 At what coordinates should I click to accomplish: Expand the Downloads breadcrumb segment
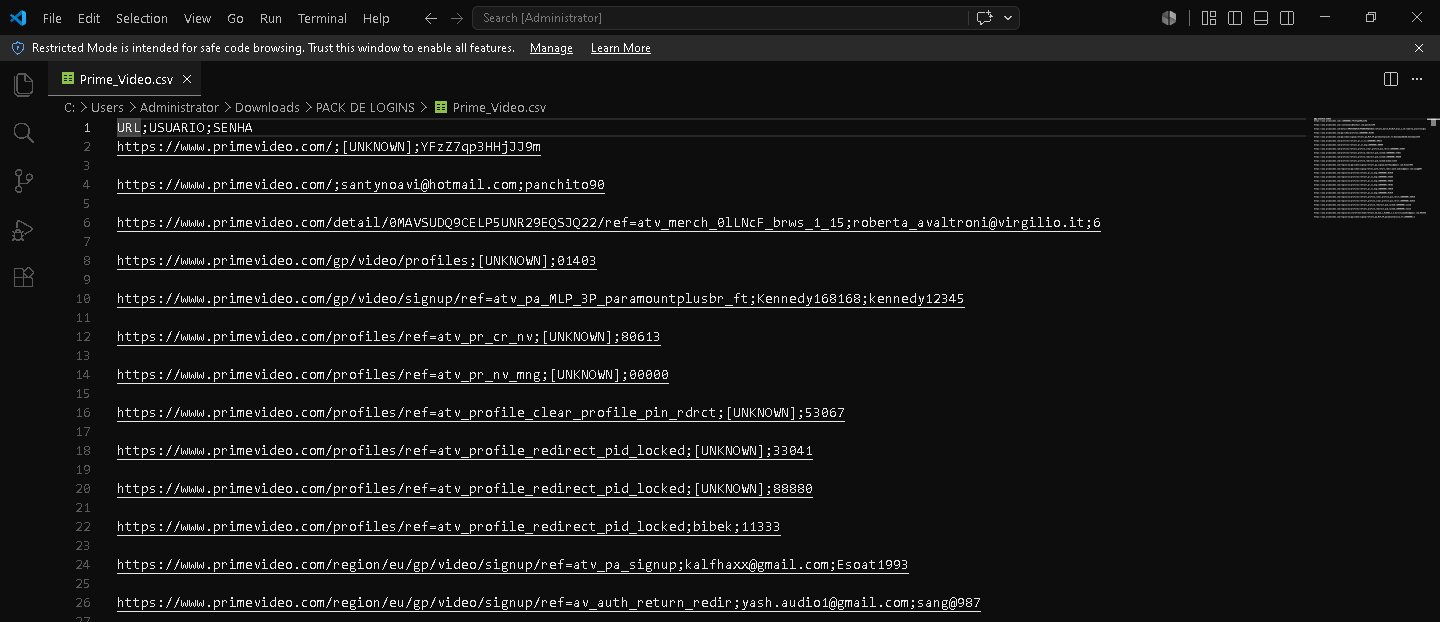(267, 107)
